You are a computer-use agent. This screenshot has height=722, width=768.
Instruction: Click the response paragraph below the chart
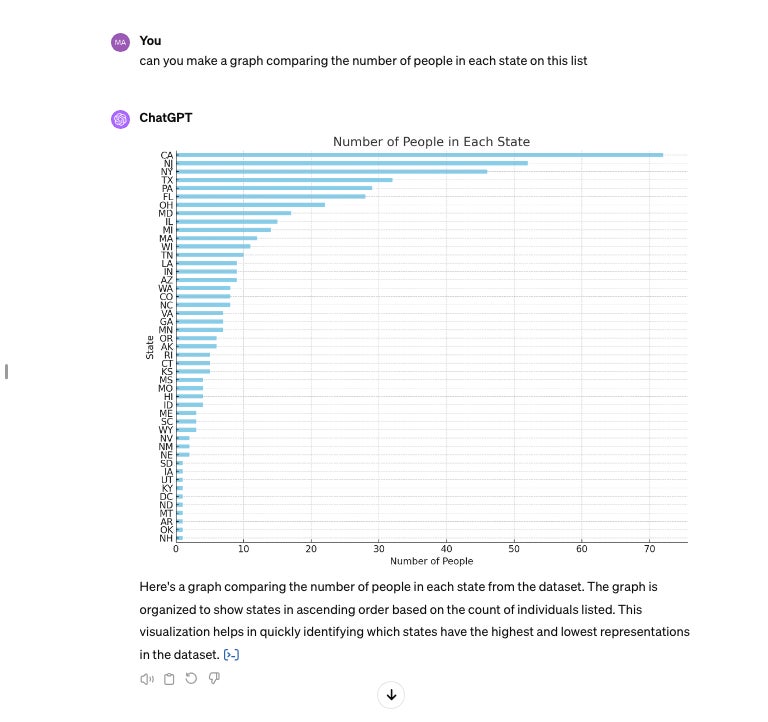point(413,620)
